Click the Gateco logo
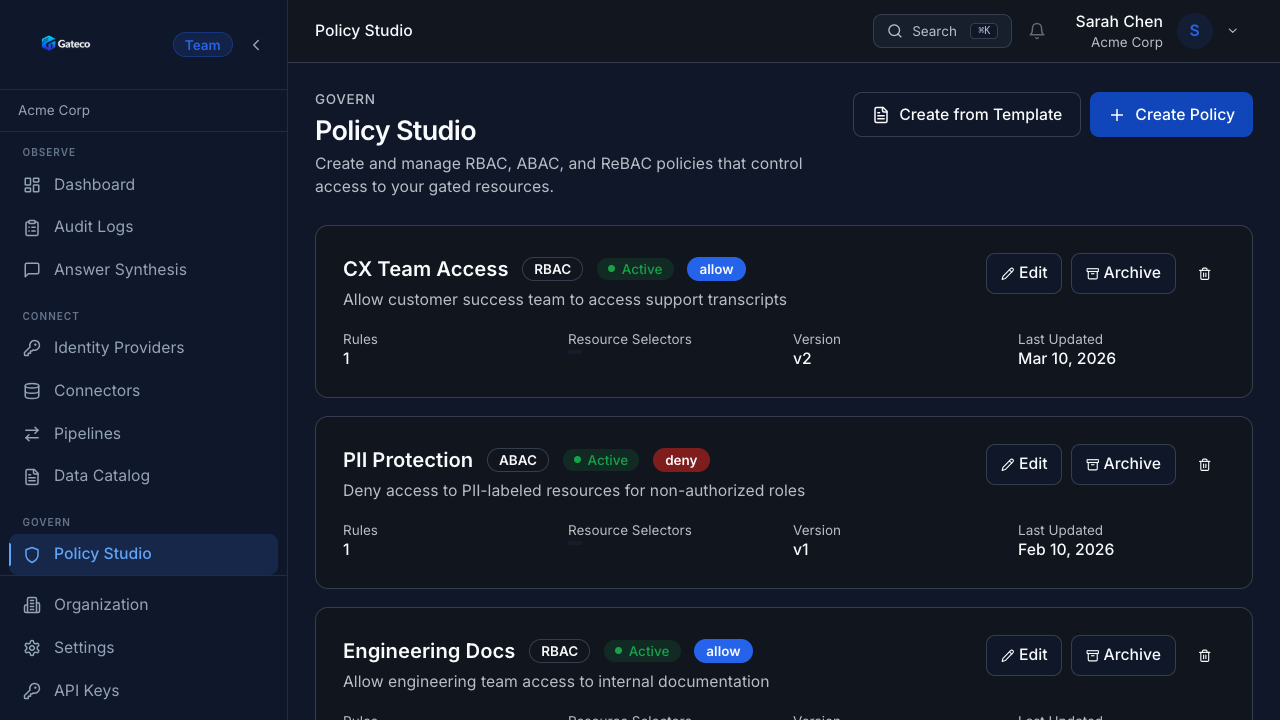Screen dimensions: 1280x720 point(66,44)
